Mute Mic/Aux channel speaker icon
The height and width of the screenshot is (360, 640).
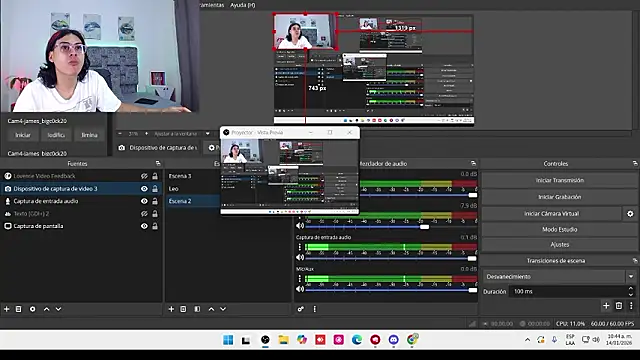tap(300, 289)
